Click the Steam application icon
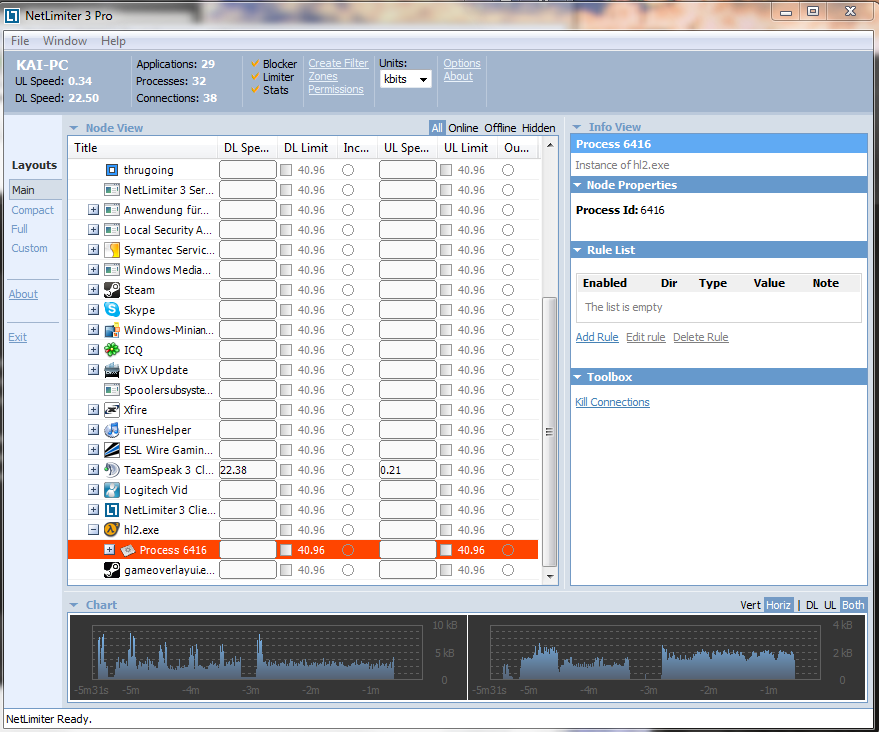The image size is (879, 732). (x=112, y=290)
